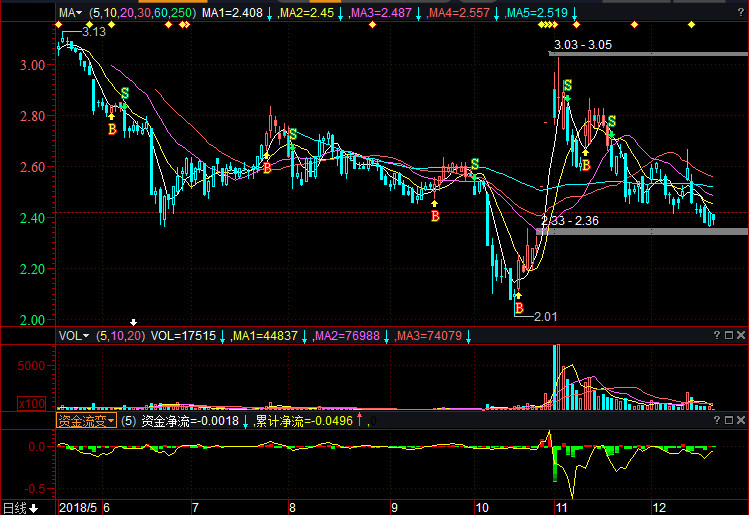Click the help icon in 资金流变 panel
Viewport: 749px width, 515px height.
717,421
